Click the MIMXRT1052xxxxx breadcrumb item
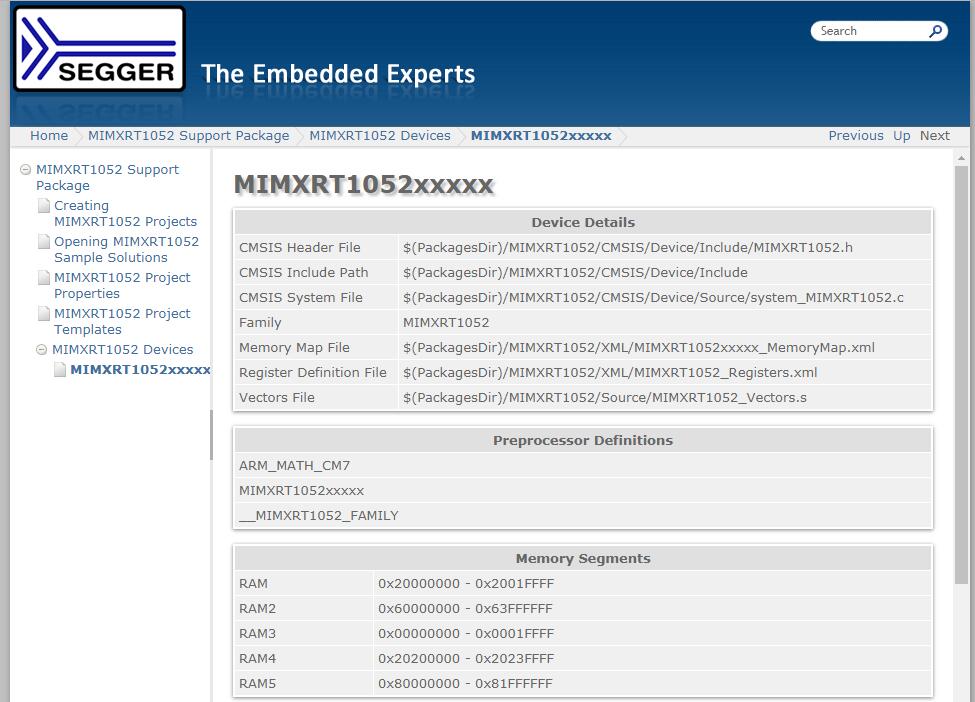Screen dimensions: 975x702 541,136
